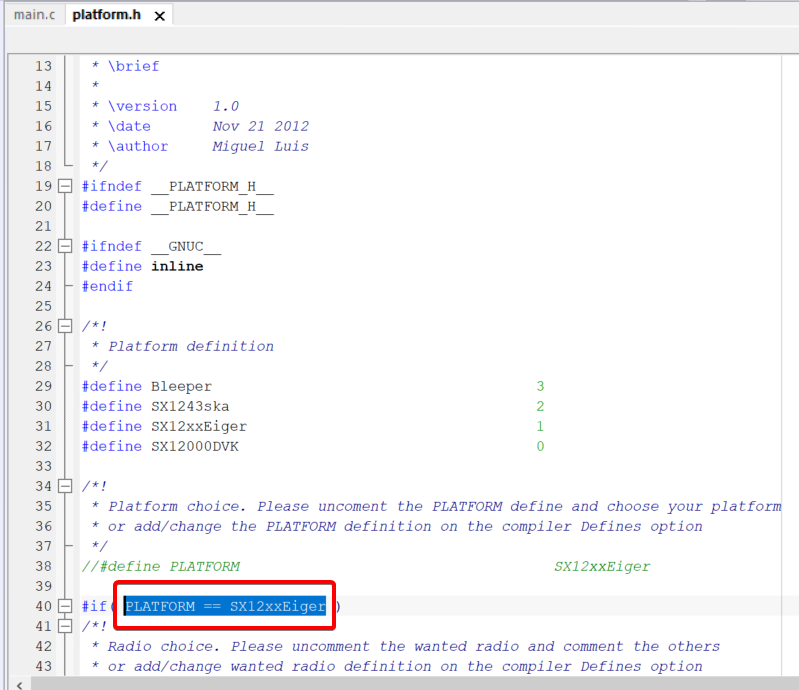Viewport: 799px width, 690px height.
Task: Collapse the #if PLATFORM block on line 40
Action: click(x=66, y=606)
